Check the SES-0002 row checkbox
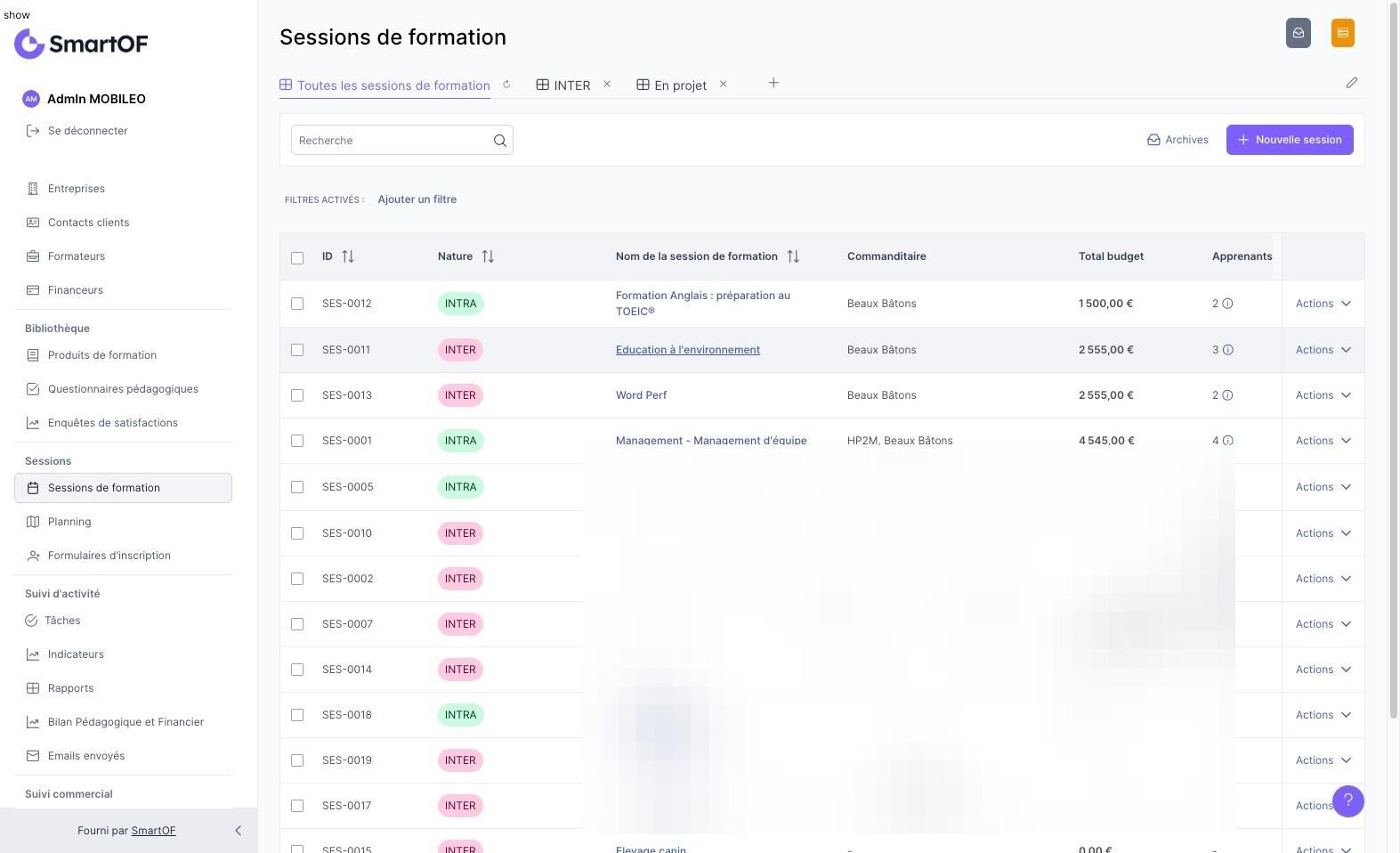1400x853 pixels. pyautogui.click(x=297, y=579)
